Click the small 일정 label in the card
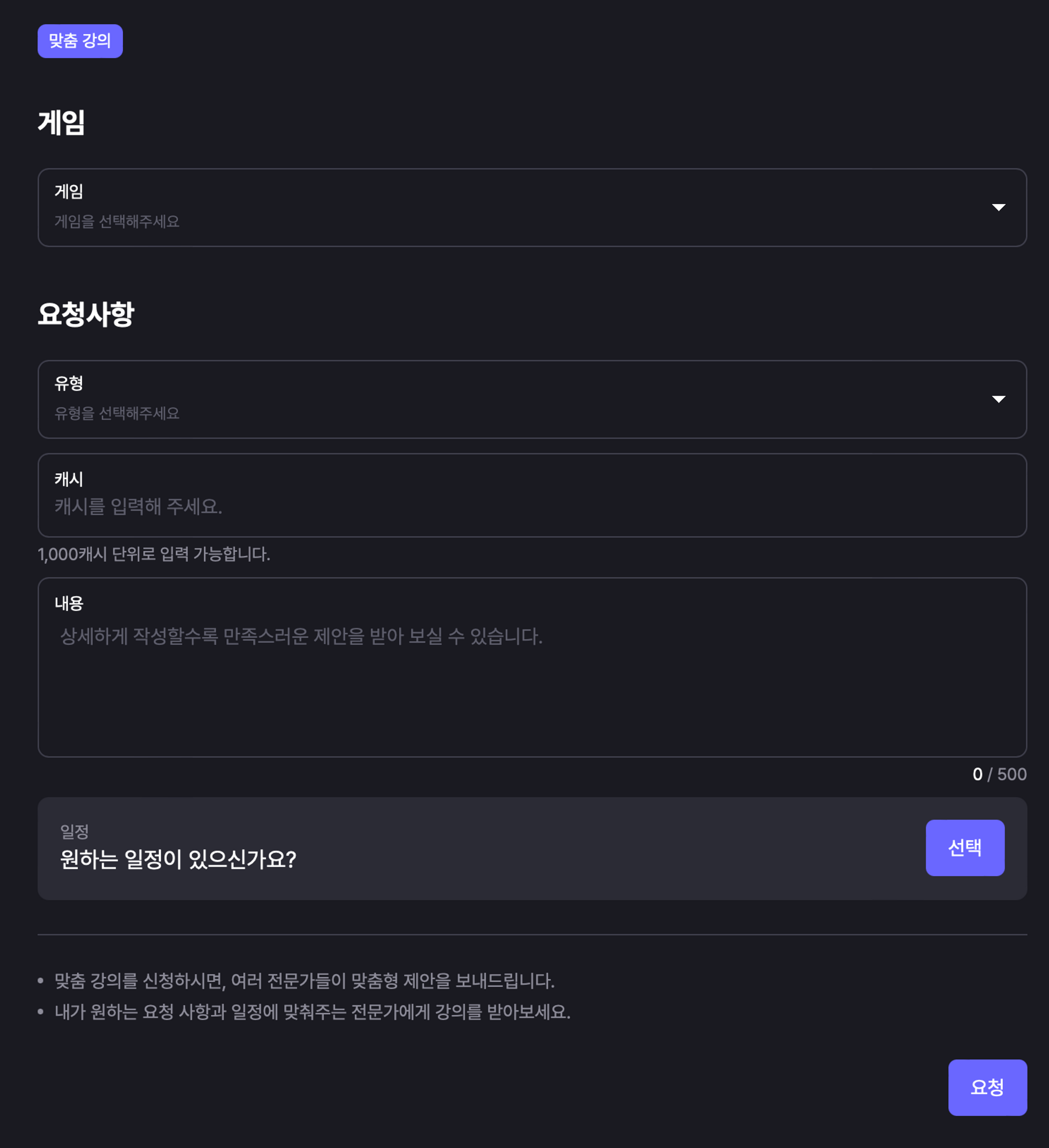This screenshot has width=1049, height=1148. coord(74,832)
